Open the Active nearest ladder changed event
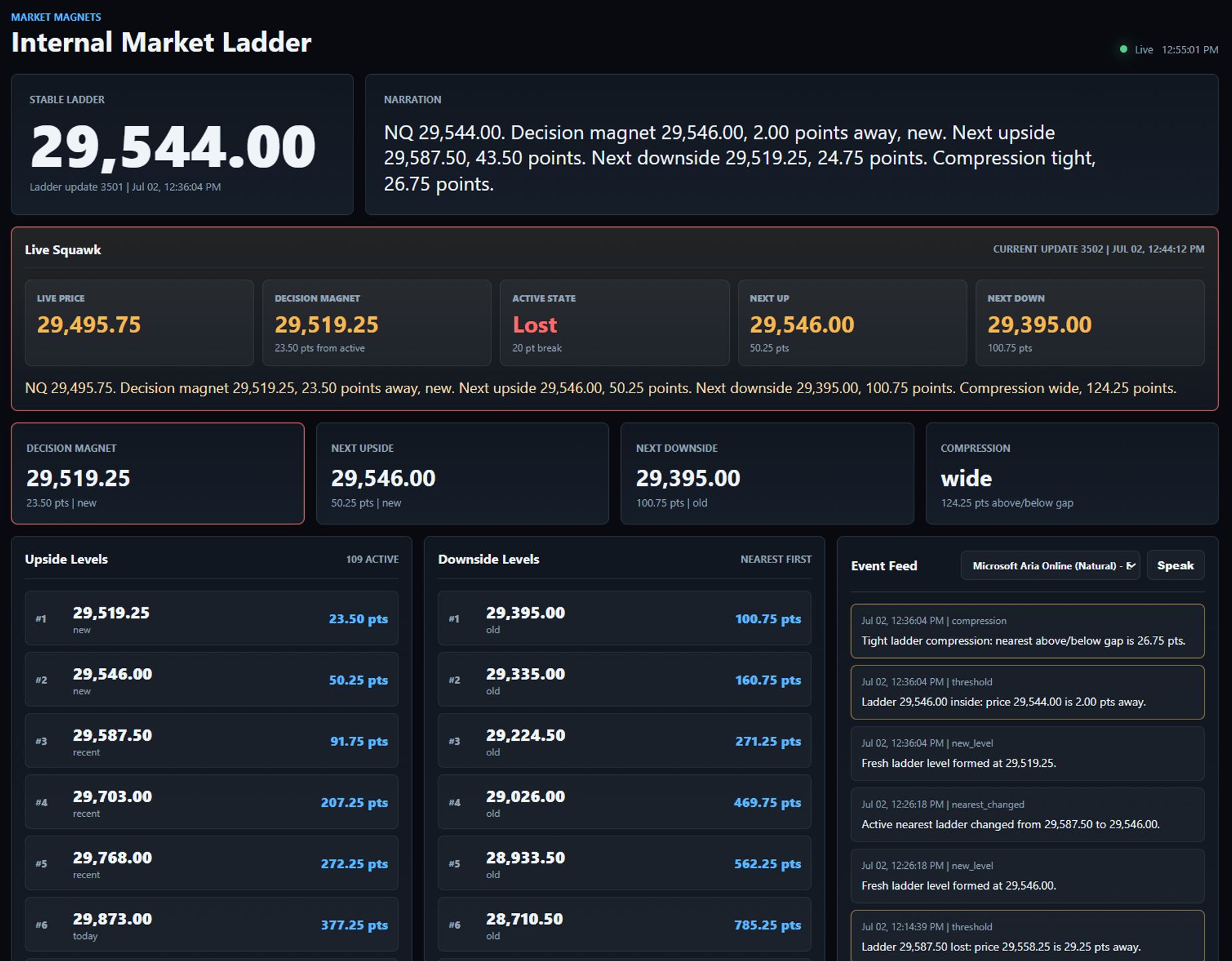Image resolution: width=1232 pixels, height=961 pixels. (x=1027, y=815)
